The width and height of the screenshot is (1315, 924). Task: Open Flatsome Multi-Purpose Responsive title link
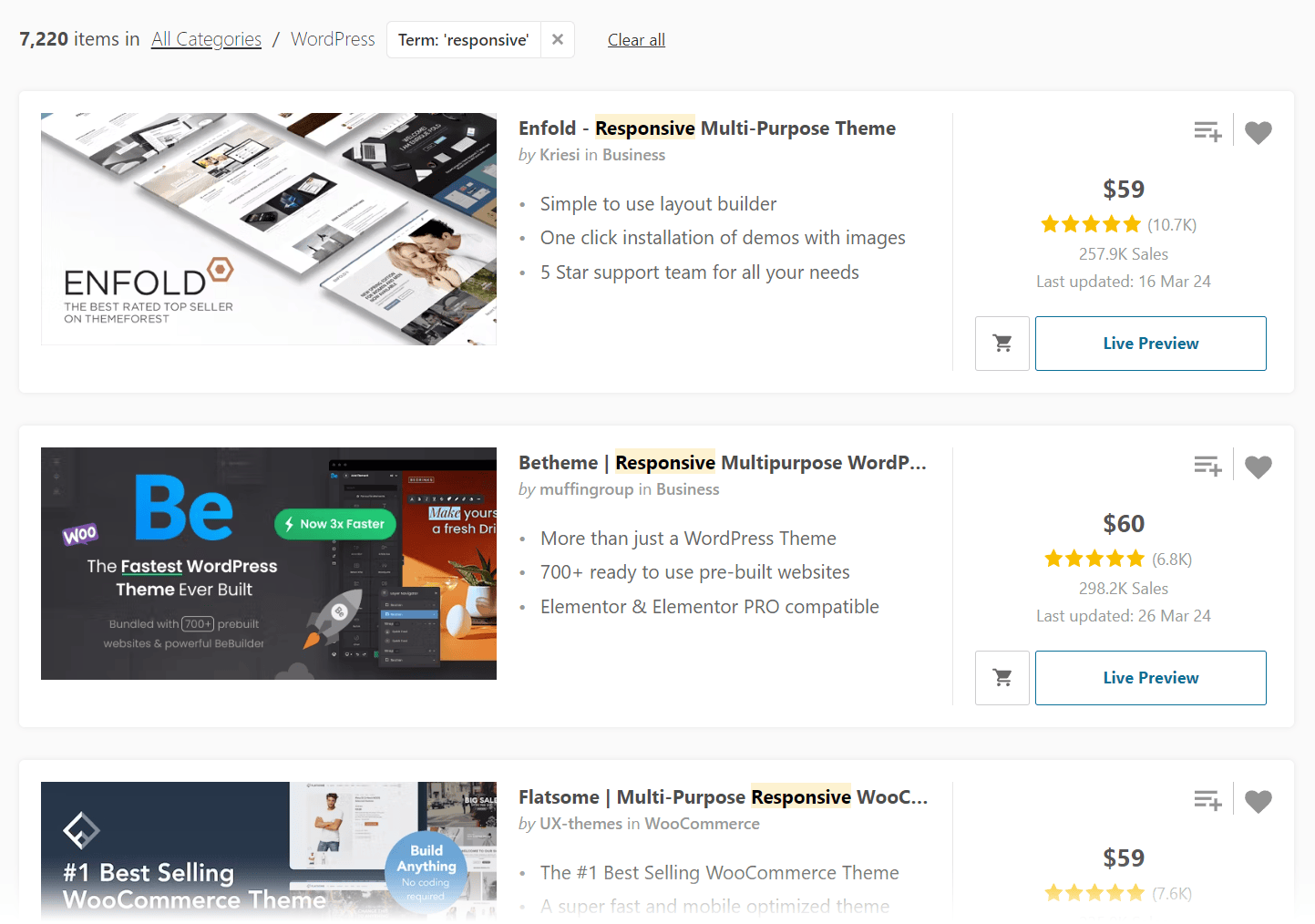pyautogui.click(x=724, y=797)
